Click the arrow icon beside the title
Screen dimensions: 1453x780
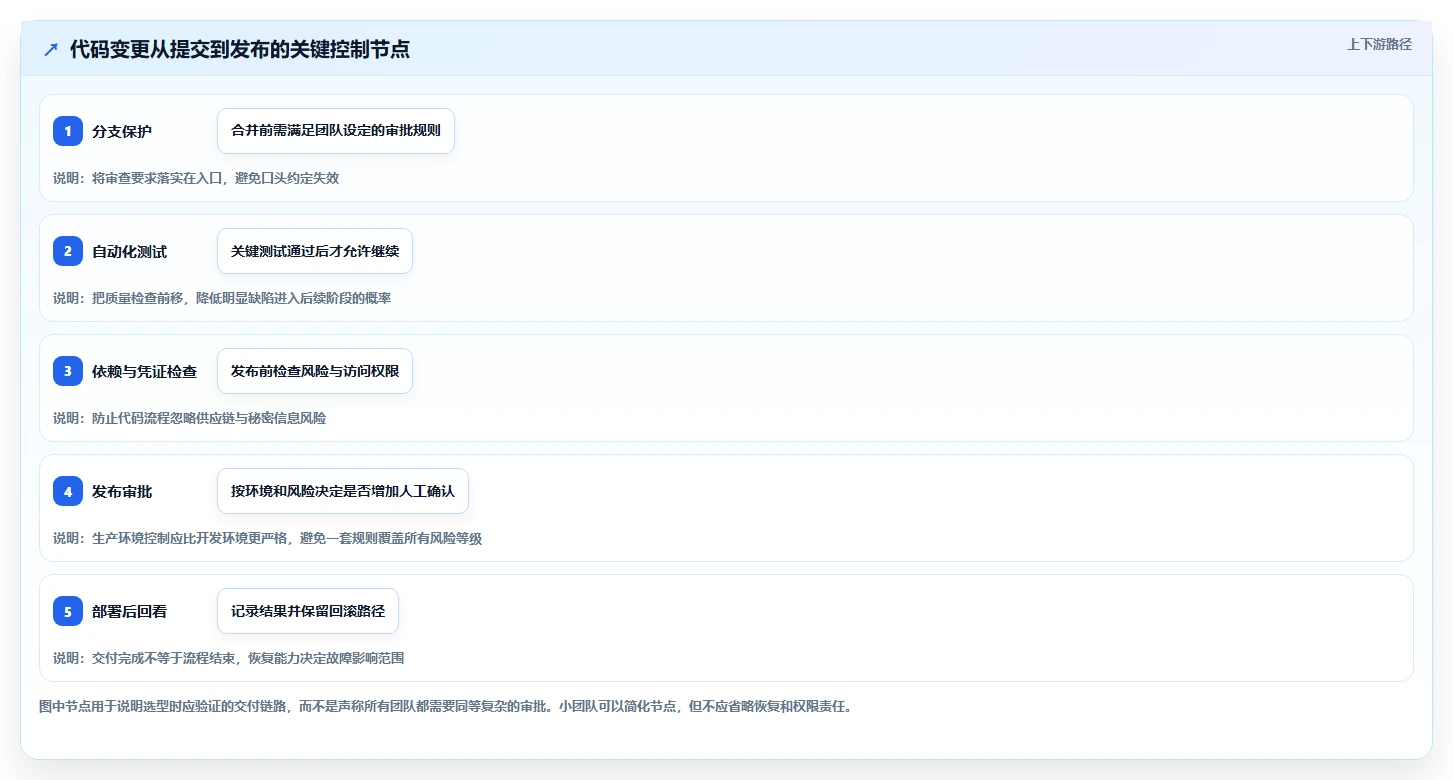[51, 50]
